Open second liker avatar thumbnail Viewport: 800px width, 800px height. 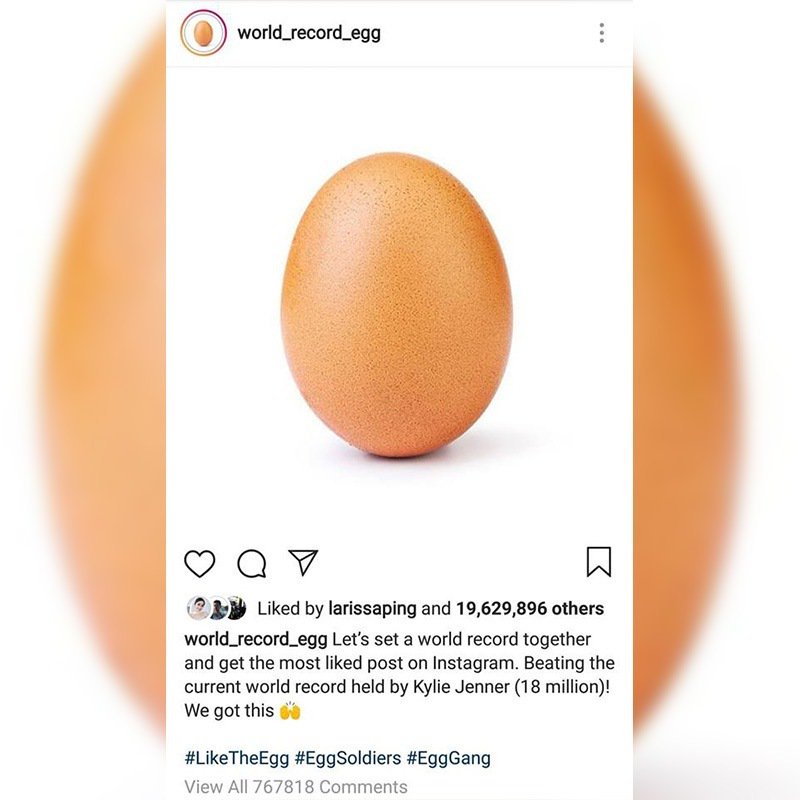(x=217, y=608)
